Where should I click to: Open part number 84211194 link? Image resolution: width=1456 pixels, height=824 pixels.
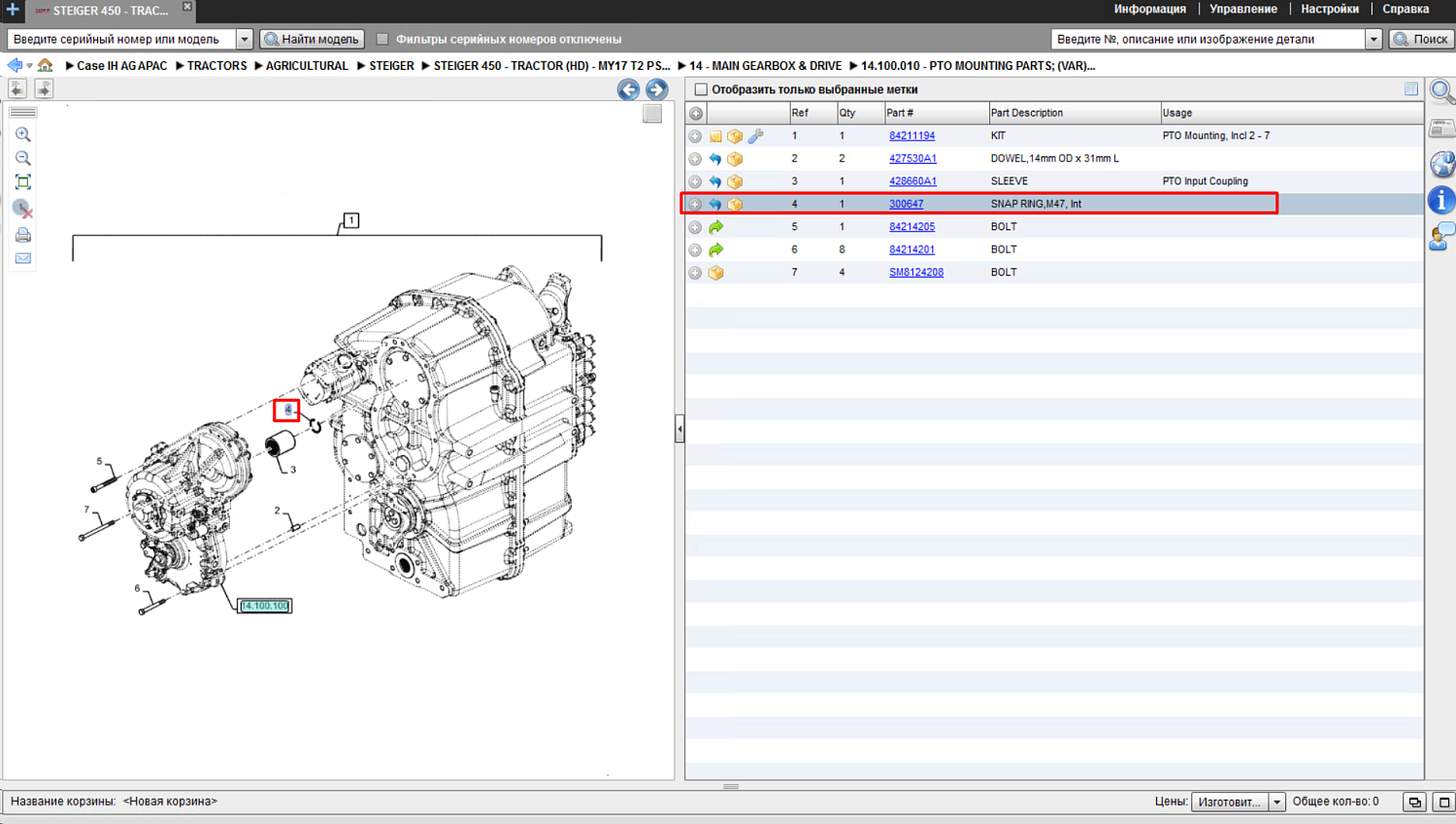pyautogui.click(x=911, y=136)
